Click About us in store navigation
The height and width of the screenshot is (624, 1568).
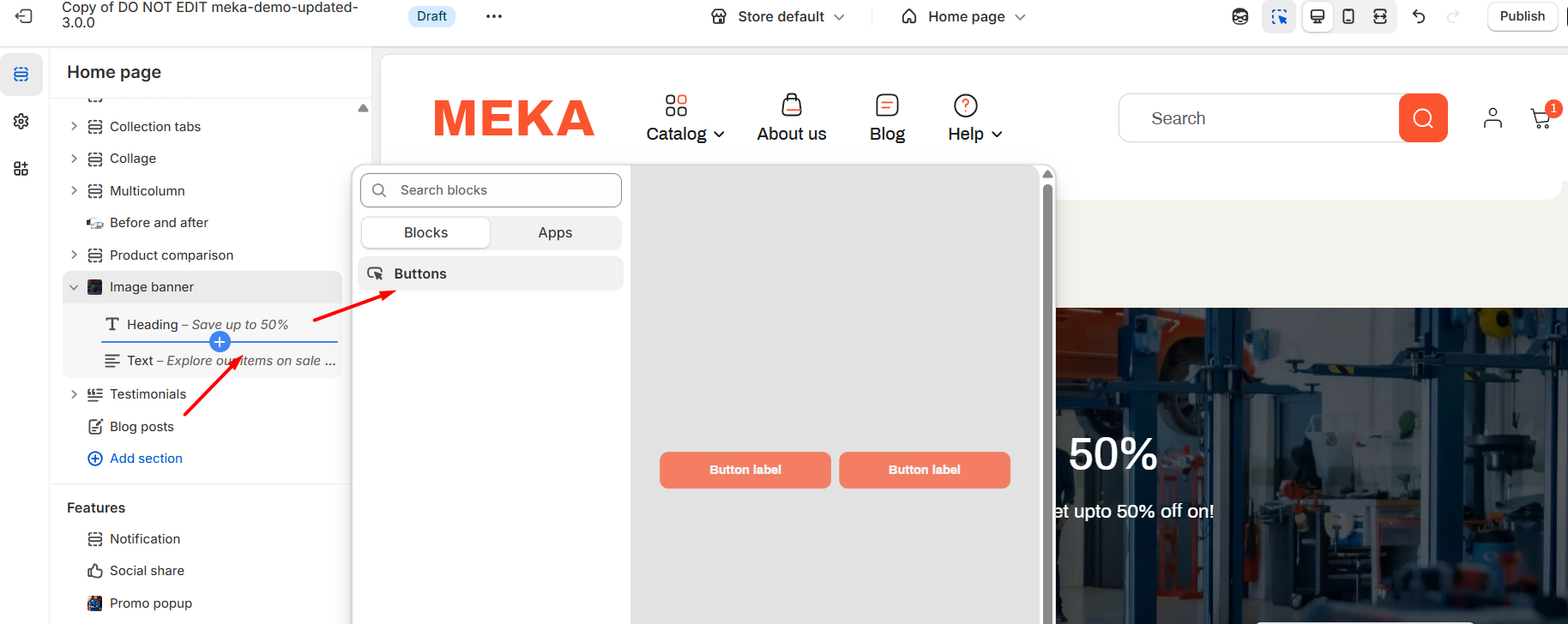pyautogui.click(x=792, y=118)
